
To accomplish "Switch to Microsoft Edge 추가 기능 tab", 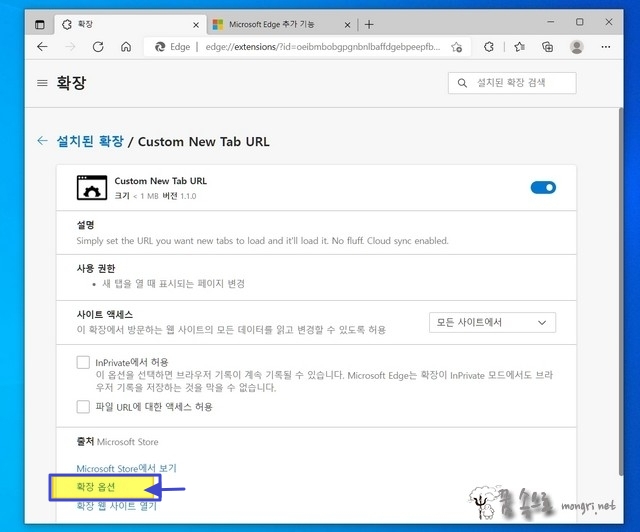I will pyautogui.click(x=281, y=24).
